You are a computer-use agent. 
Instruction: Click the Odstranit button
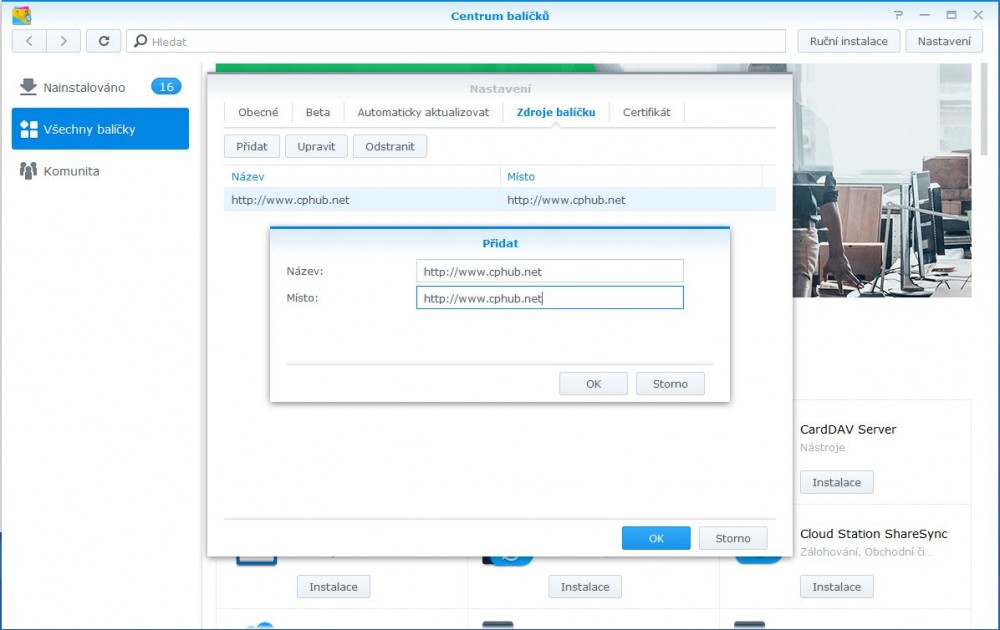pyautogui.click(x=390, y=146)
